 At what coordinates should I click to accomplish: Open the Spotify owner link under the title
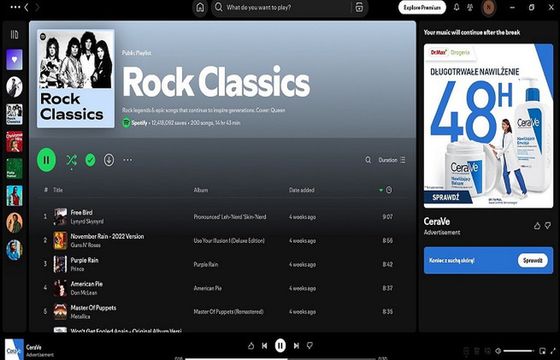[x=139, y=123]
